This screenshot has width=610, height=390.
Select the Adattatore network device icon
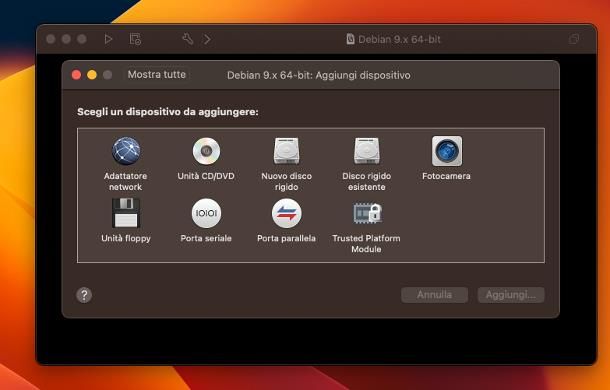click(x=126, y=151)
